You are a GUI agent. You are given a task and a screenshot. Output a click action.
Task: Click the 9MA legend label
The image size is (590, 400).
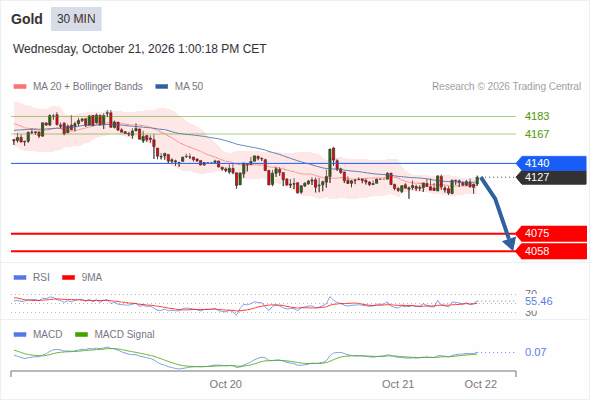[92, 278]
